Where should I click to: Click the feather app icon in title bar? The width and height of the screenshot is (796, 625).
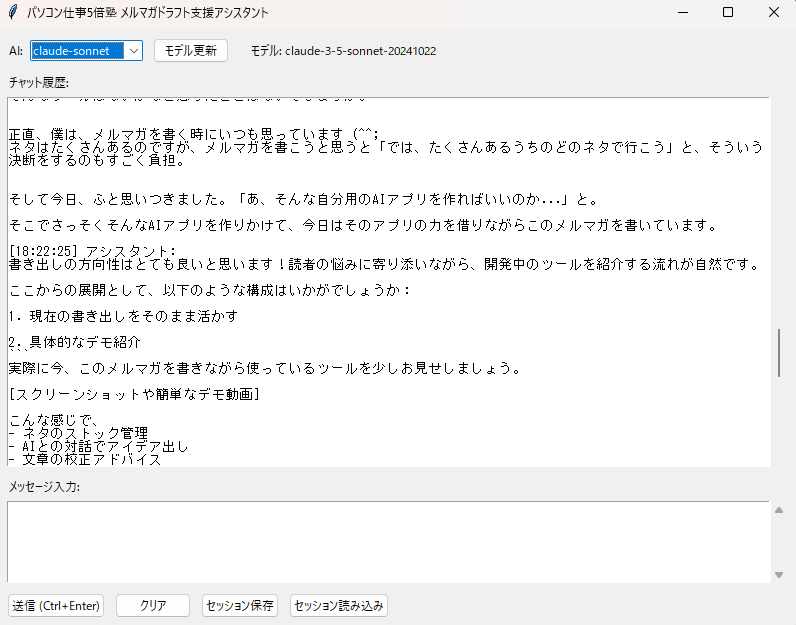coord(13,12)
